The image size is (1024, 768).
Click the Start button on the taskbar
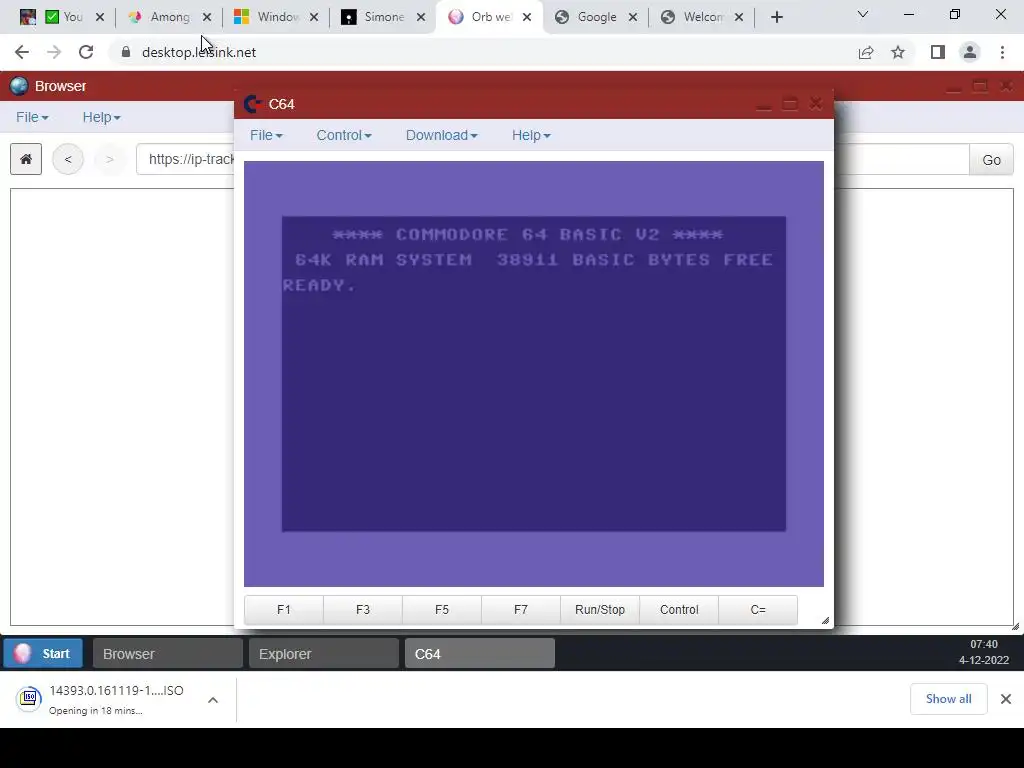[x=43, y=654]
